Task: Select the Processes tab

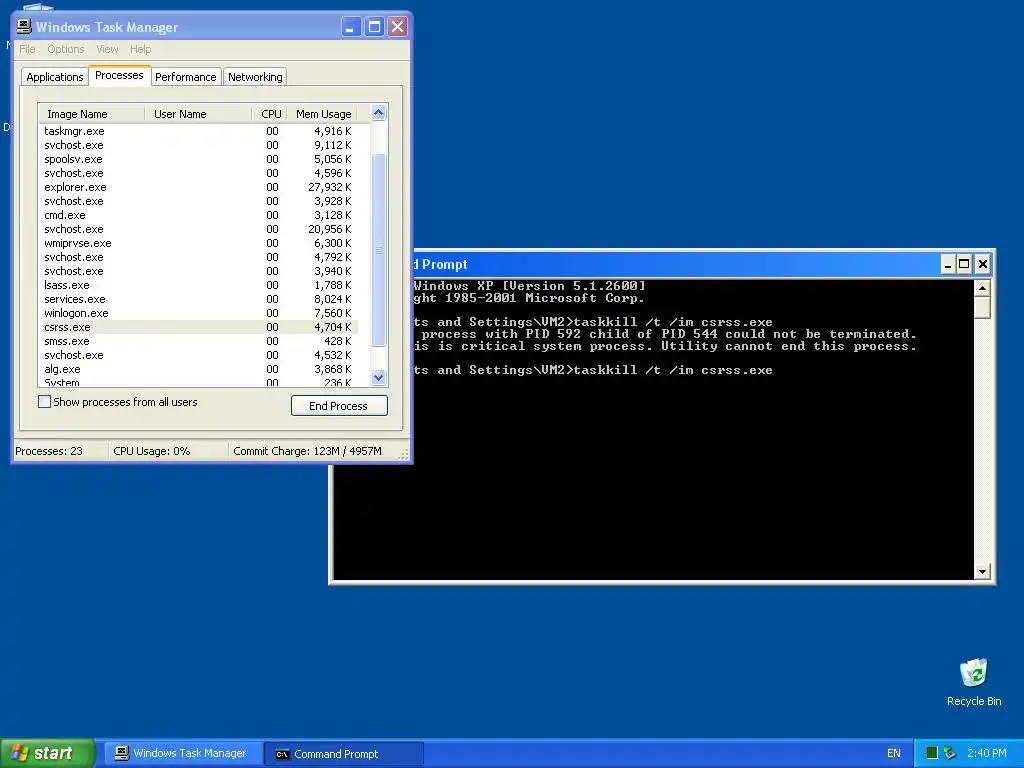Action: (x=120, y=76)
